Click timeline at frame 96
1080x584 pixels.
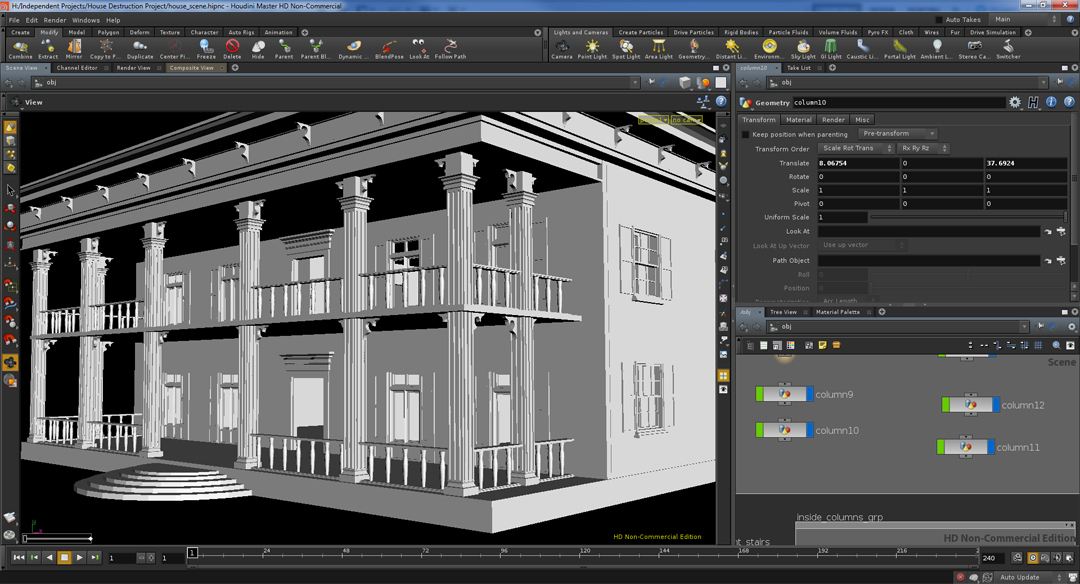pyautogui.click(x=504, y=554)
